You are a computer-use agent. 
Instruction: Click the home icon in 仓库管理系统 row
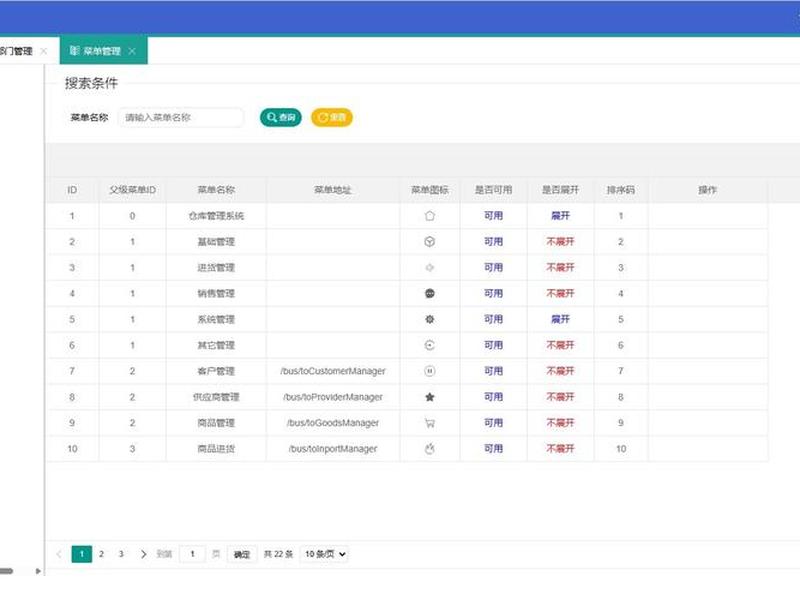click(x=430, y=216)
